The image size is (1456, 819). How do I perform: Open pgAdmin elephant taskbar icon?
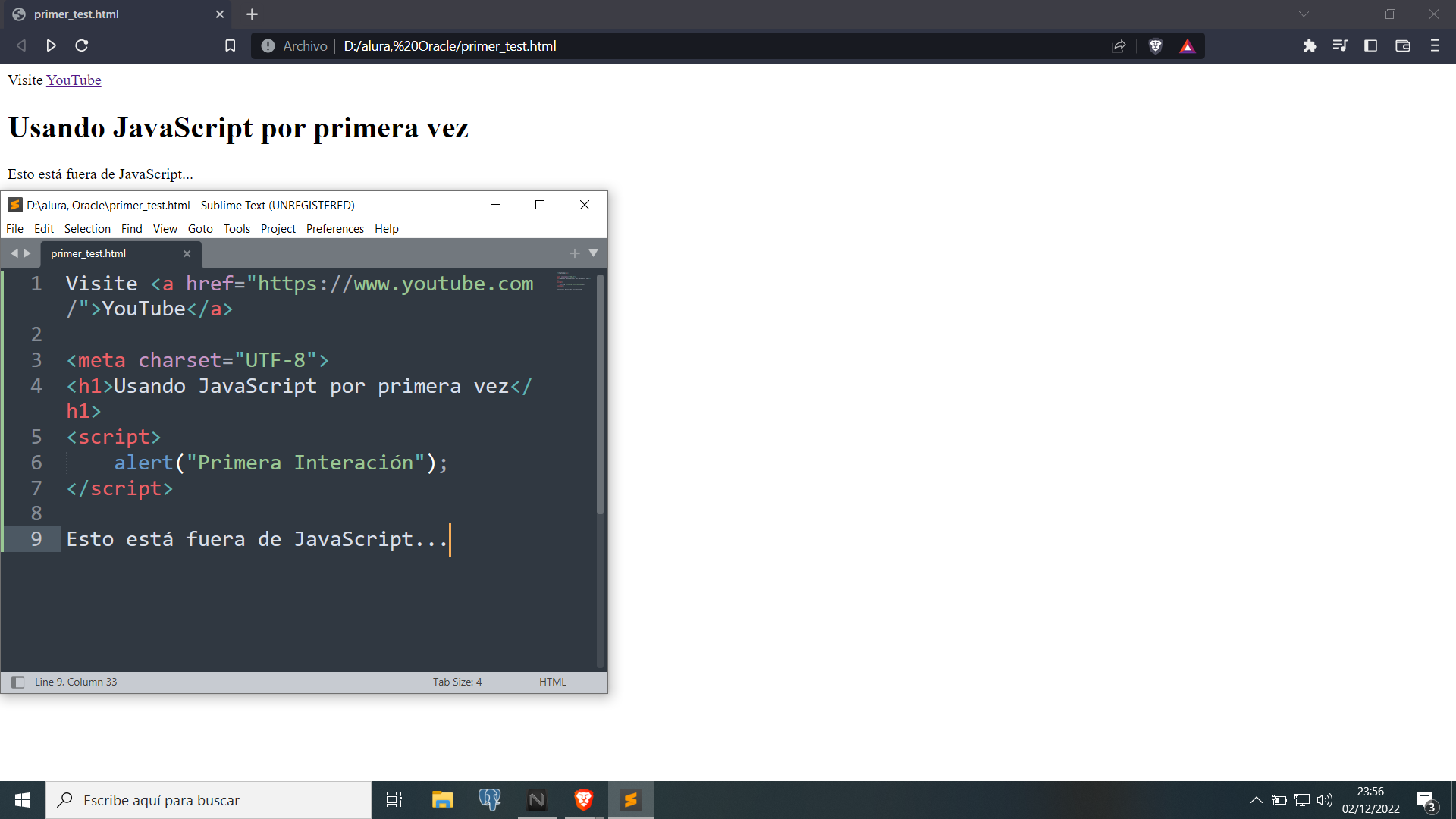click(x=490, y=800)
